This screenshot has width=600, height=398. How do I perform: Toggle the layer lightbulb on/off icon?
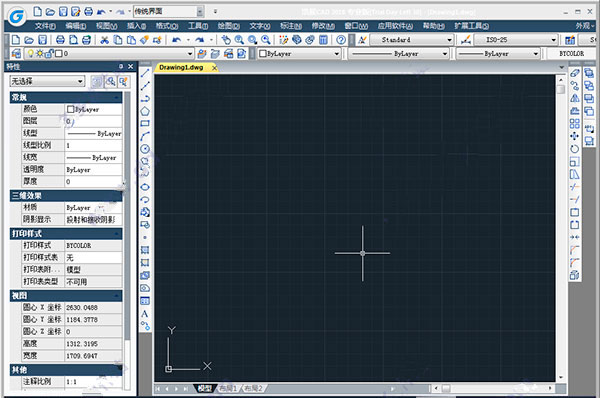(30, 54)
